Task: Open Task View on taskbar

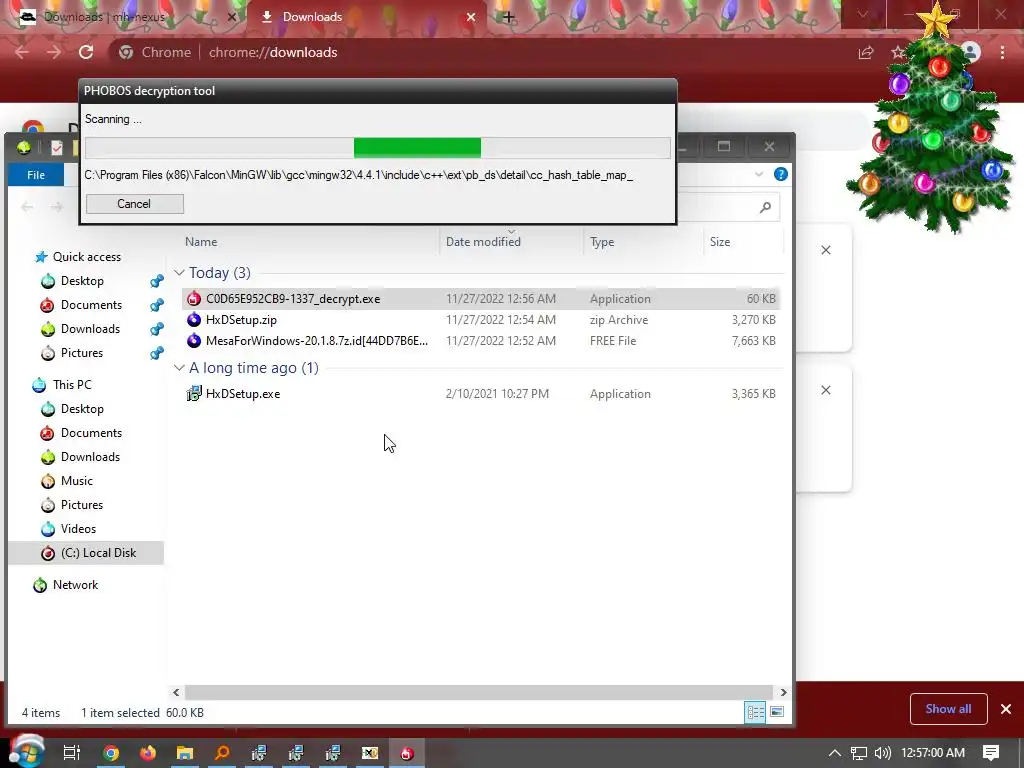Action: tap(72, 753)
